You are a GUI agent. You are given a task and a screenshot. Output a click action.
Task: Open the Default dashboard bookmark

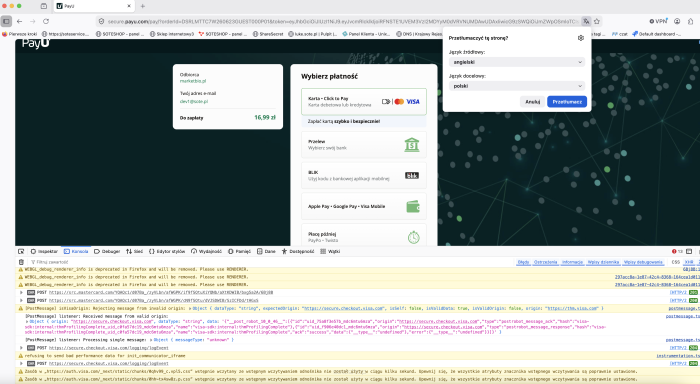point(657,34)
